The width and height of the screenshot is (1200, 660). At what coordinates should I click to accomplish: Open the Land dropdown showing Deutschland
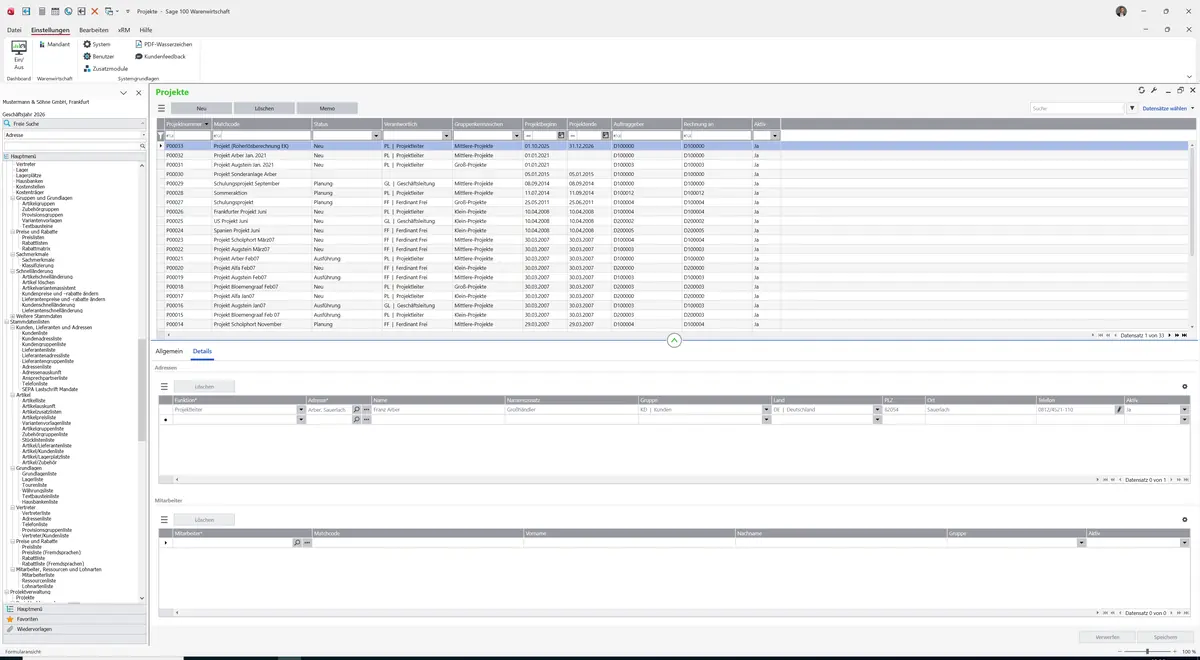pos(877,409)
